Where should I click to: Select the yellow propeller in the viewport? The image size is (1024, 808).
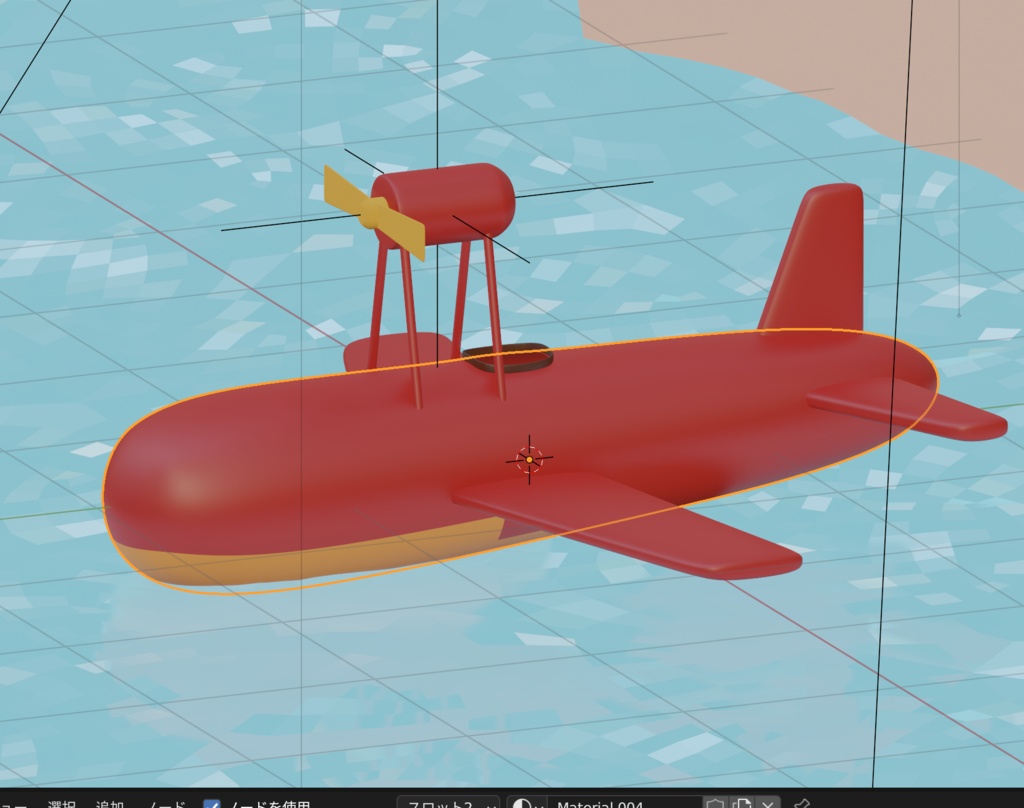click(374, 213)
